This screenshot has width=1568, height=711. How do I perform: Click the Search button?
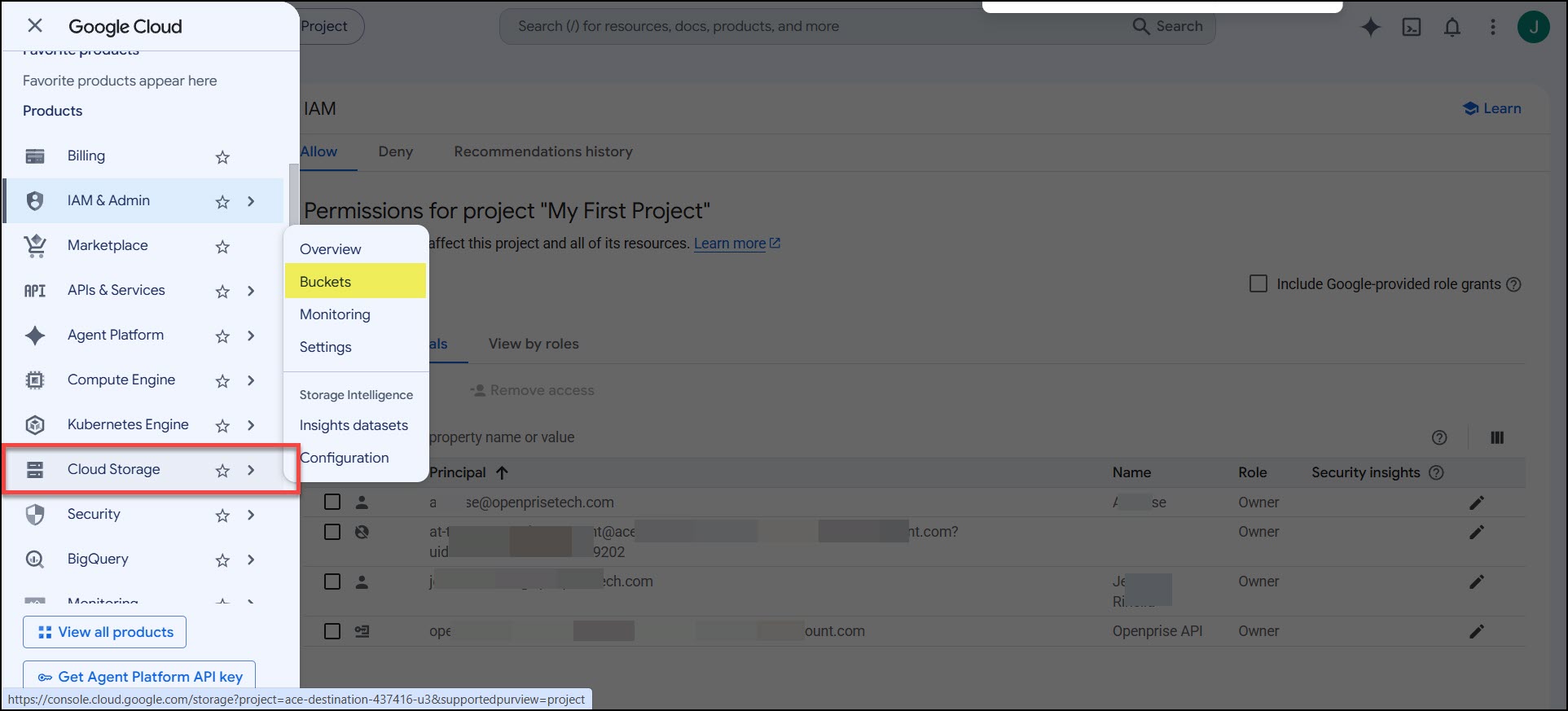[1167, 26]
